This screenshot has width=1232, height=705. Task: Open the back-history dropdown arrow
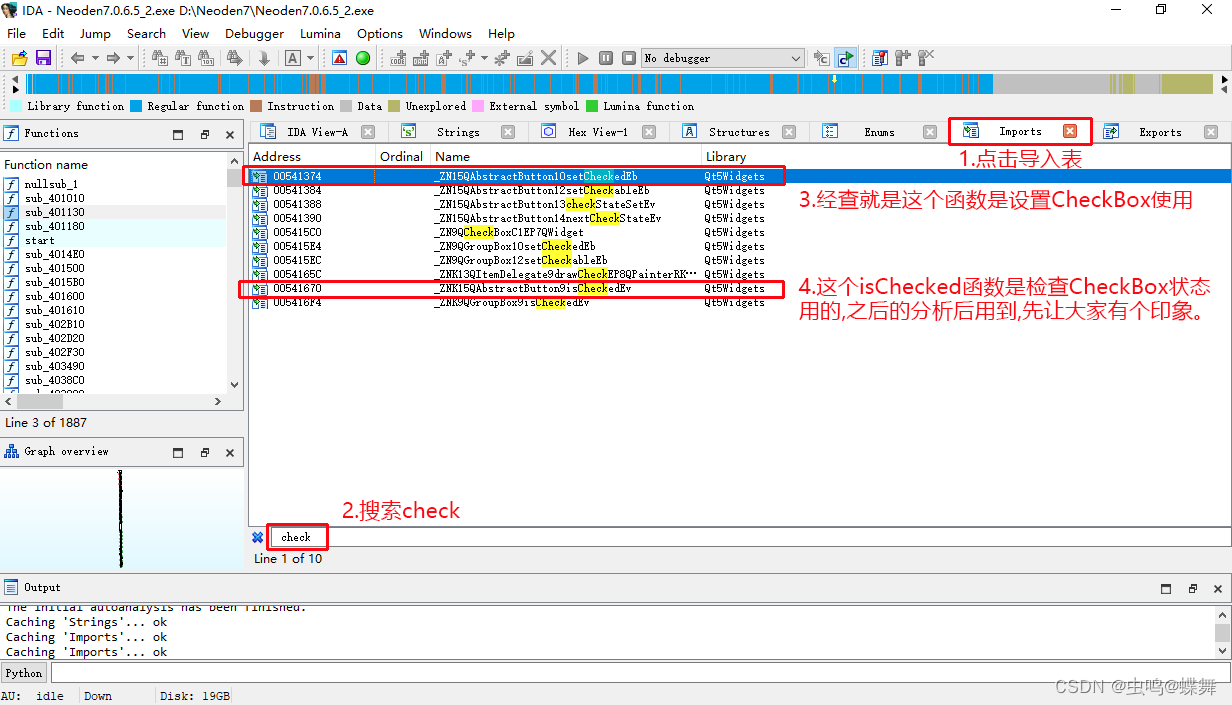tap(95, 58)
